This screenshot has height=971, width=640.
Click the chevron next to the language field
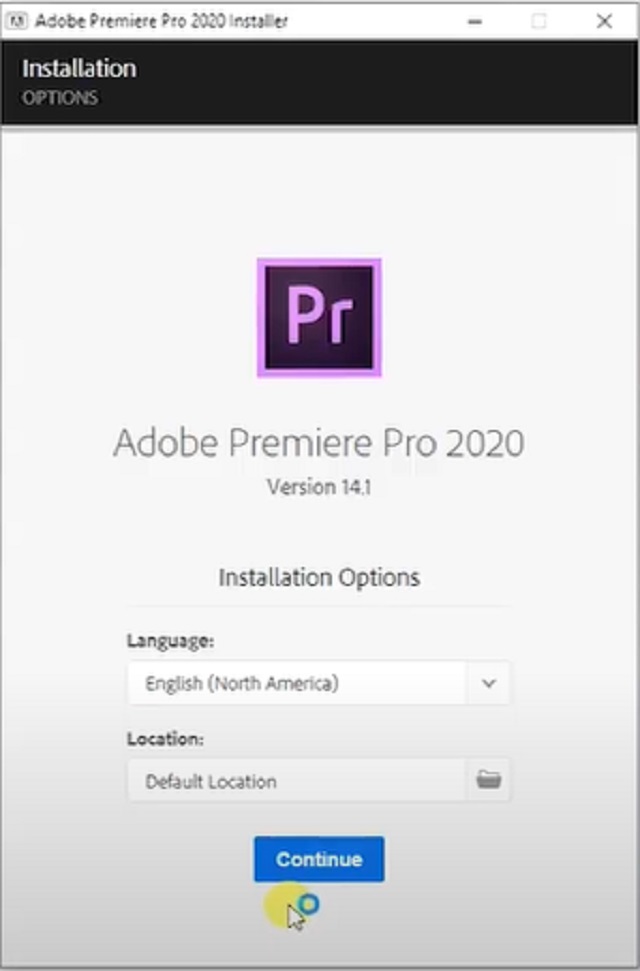(487, 683)
